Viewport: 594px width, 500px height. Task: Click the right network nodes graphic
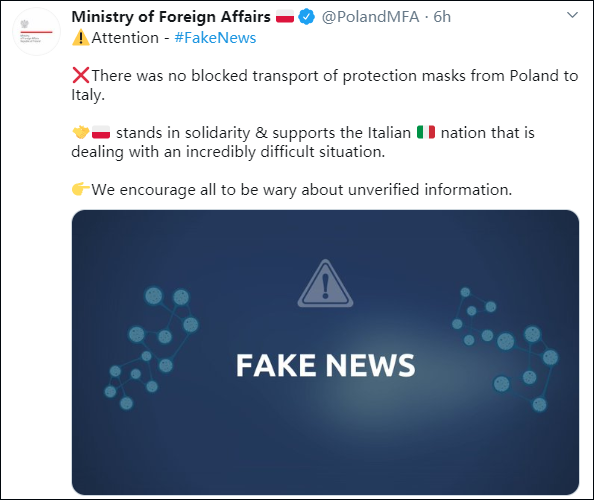coord(505,349)
